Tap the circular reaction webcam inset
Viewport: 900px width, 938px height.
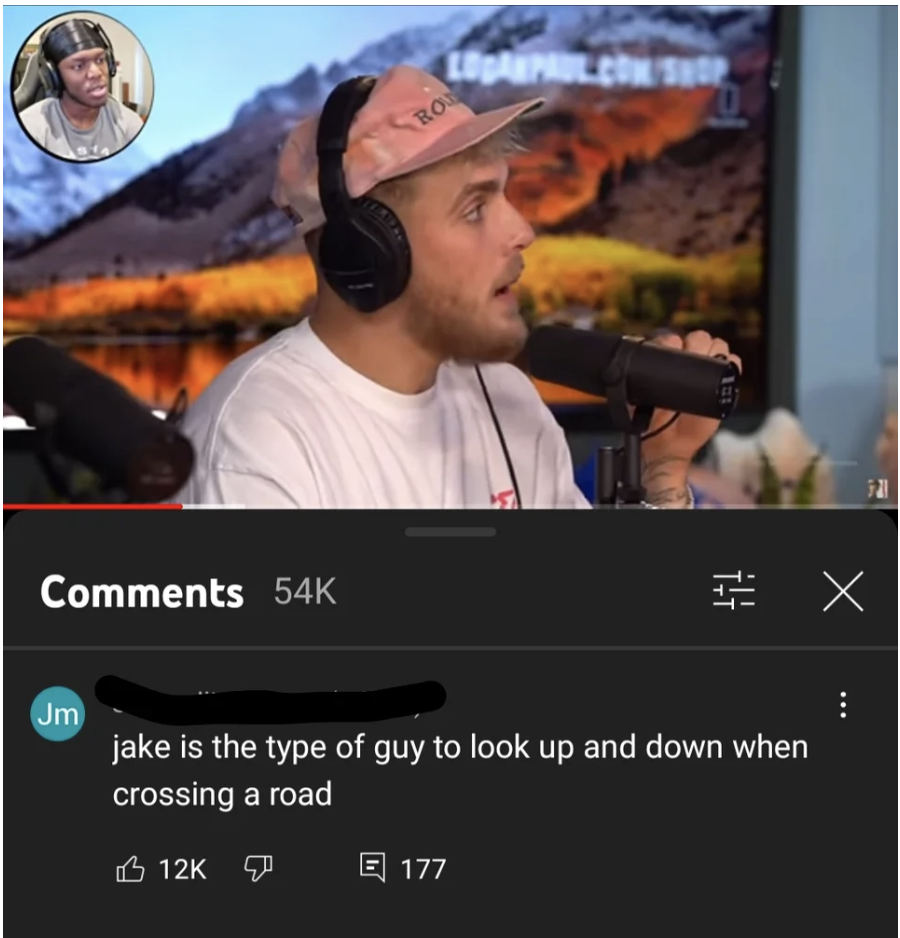tap(82, 87)
